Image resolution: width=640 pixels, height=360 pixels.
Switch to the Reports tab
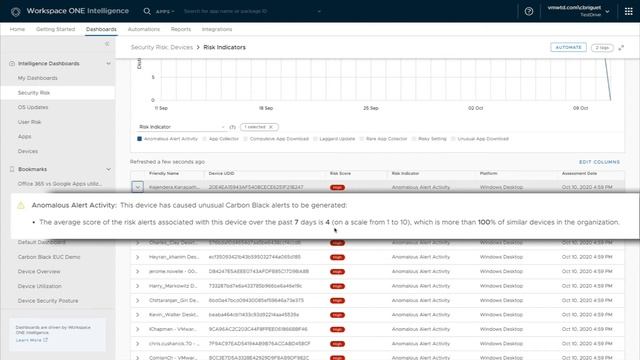click(181, 29)
